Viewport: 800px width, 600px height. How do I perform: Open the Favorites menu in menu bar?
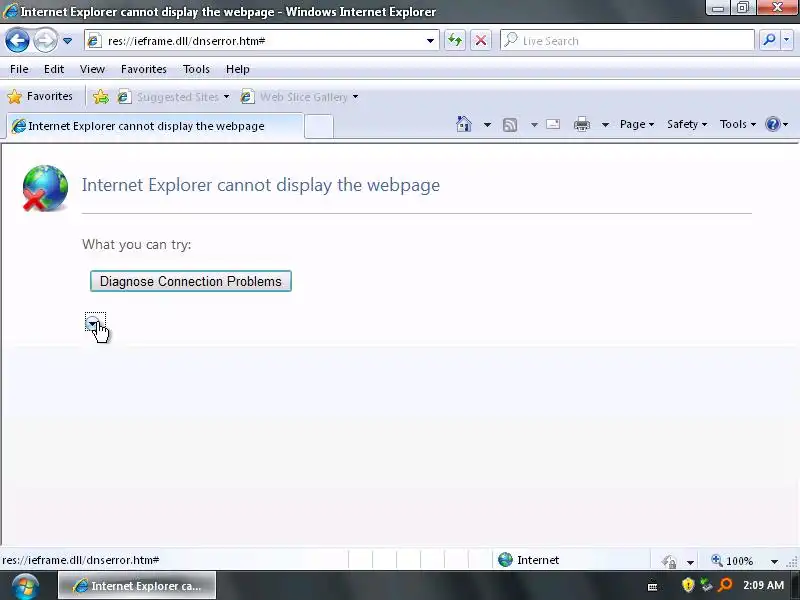pyautogui.click(x=143, y=69)
